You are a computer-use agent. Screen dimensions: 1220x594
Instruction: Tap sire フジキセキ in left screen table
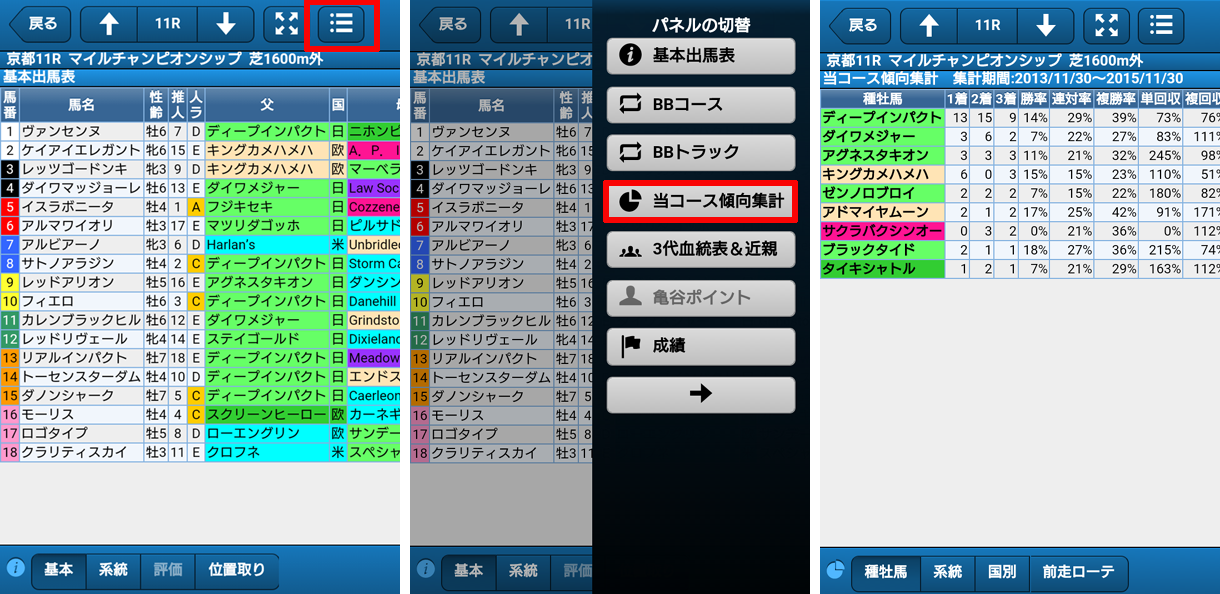pyautogui.click(x=266, y=207)
